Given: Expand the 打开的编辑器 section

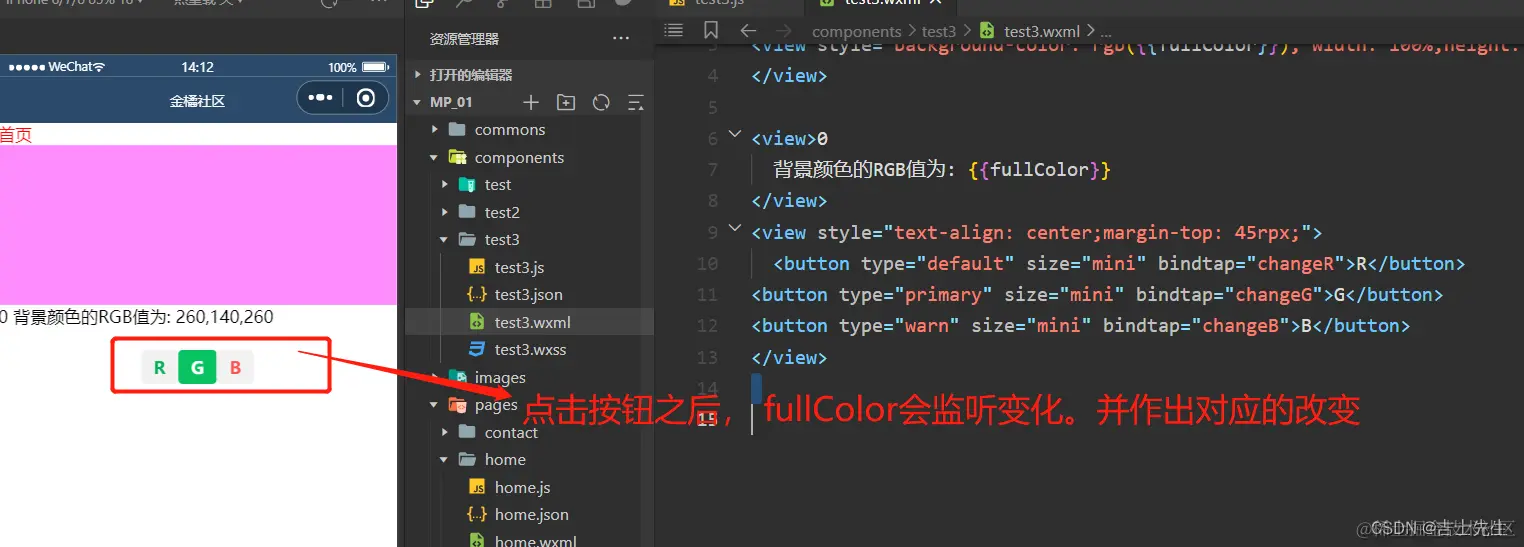Looking at the screenshot, I should click(471, 75).
